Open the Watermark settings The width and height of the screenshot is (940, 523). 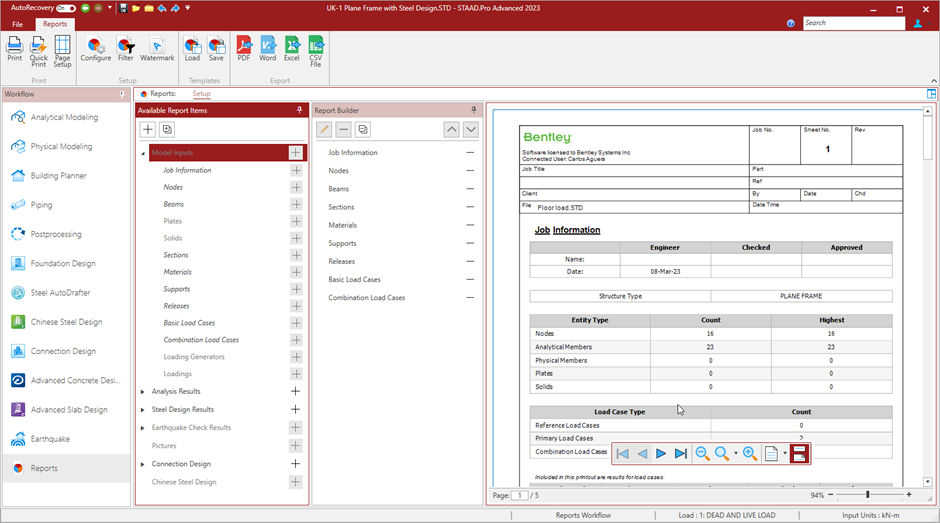pyautogui.click(x=157, y=49)
